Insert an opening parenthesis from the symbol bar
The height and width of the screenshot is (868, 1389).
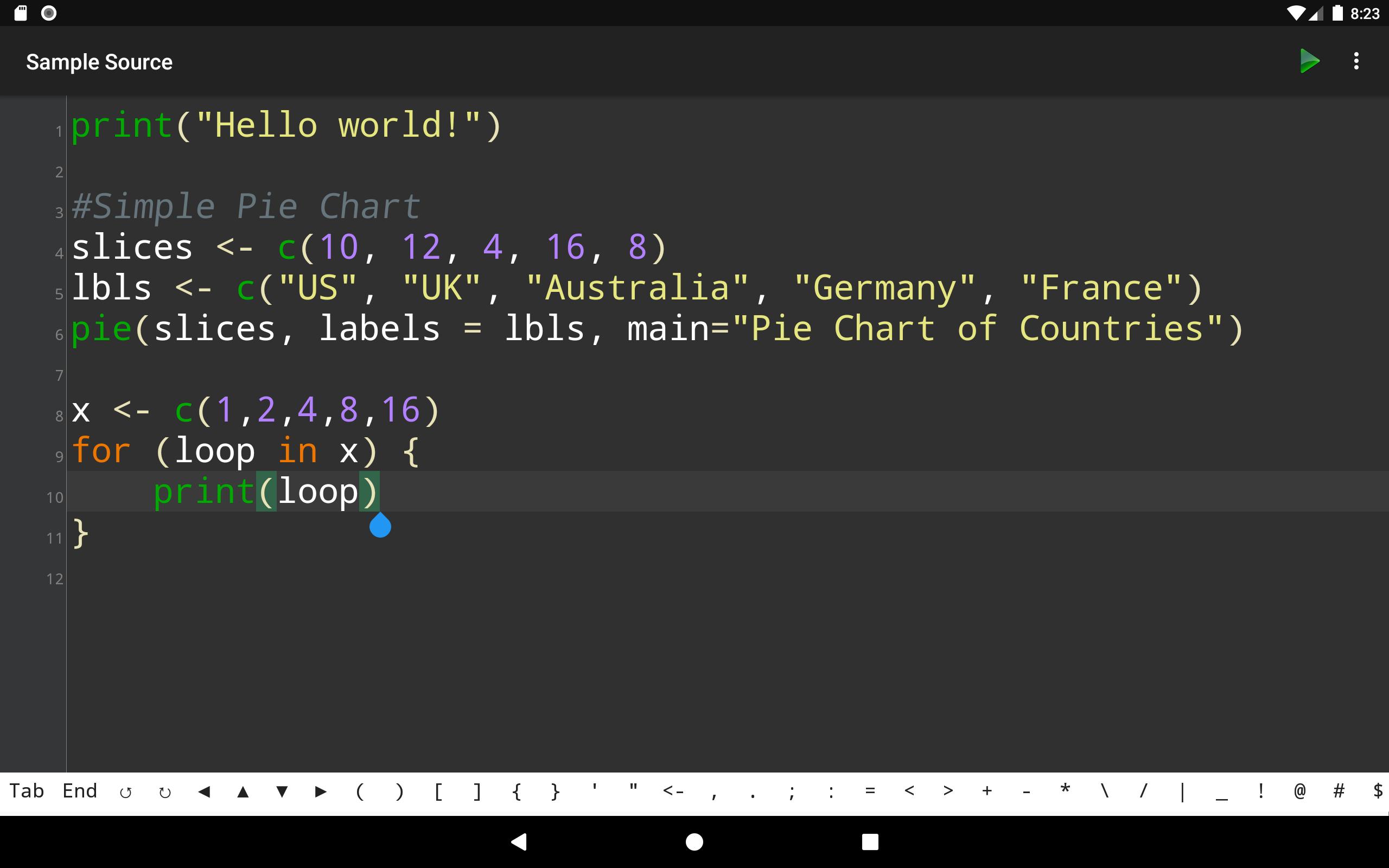click(x=360, y=792)
